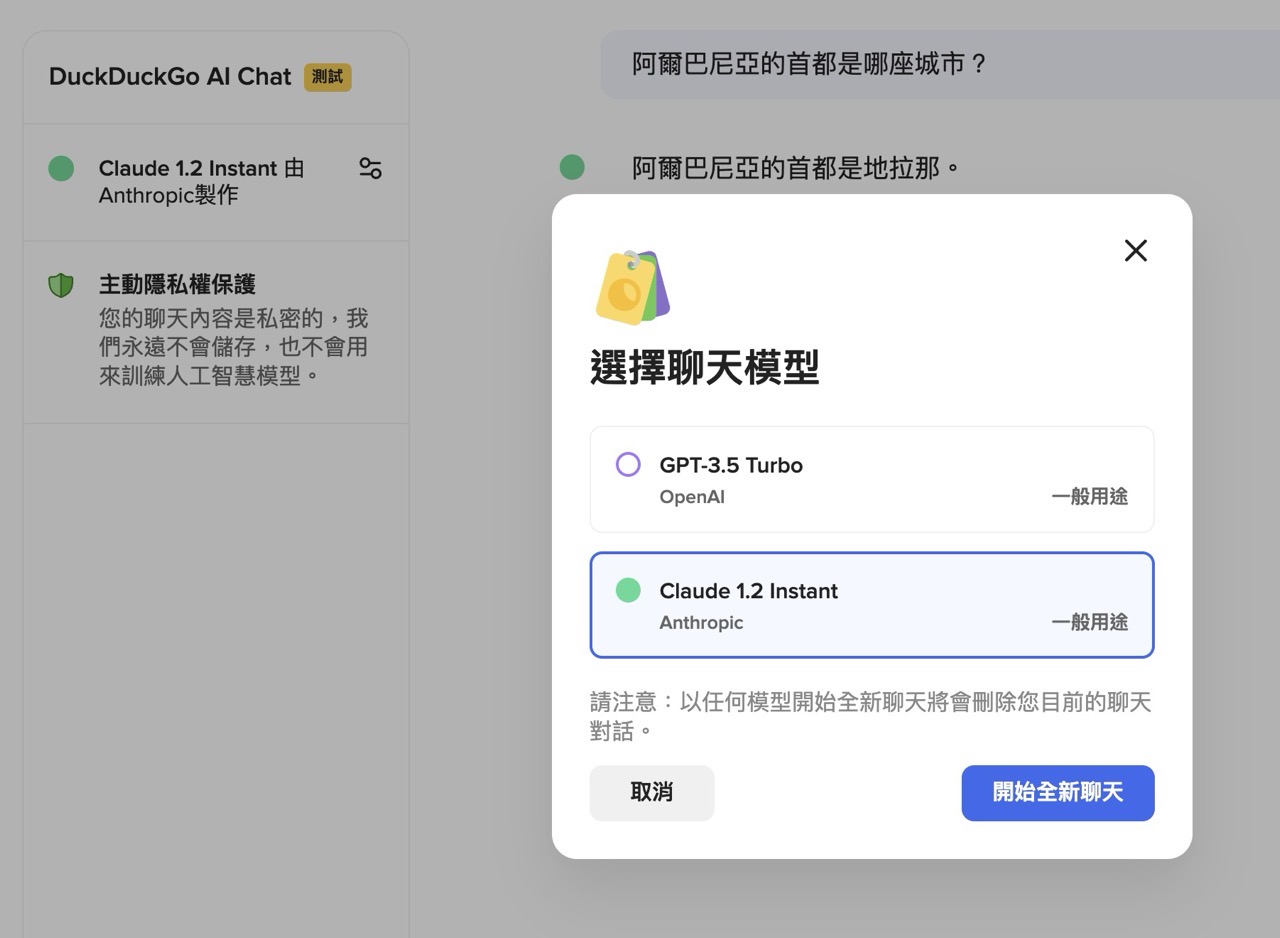Close the model selection dialog with X
This screenshot has width=1280, height=938.
coord(1135,250)
